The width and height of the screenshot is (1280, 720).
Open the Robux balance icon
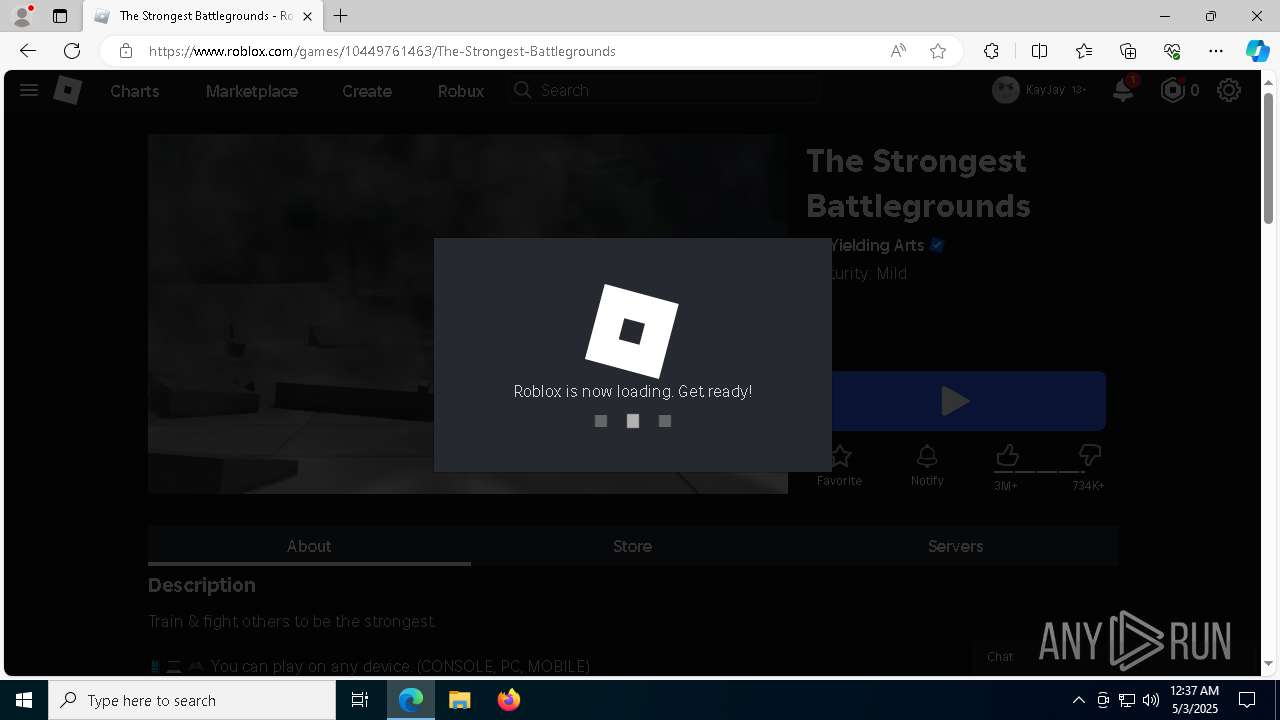(x=1172, y=91)
